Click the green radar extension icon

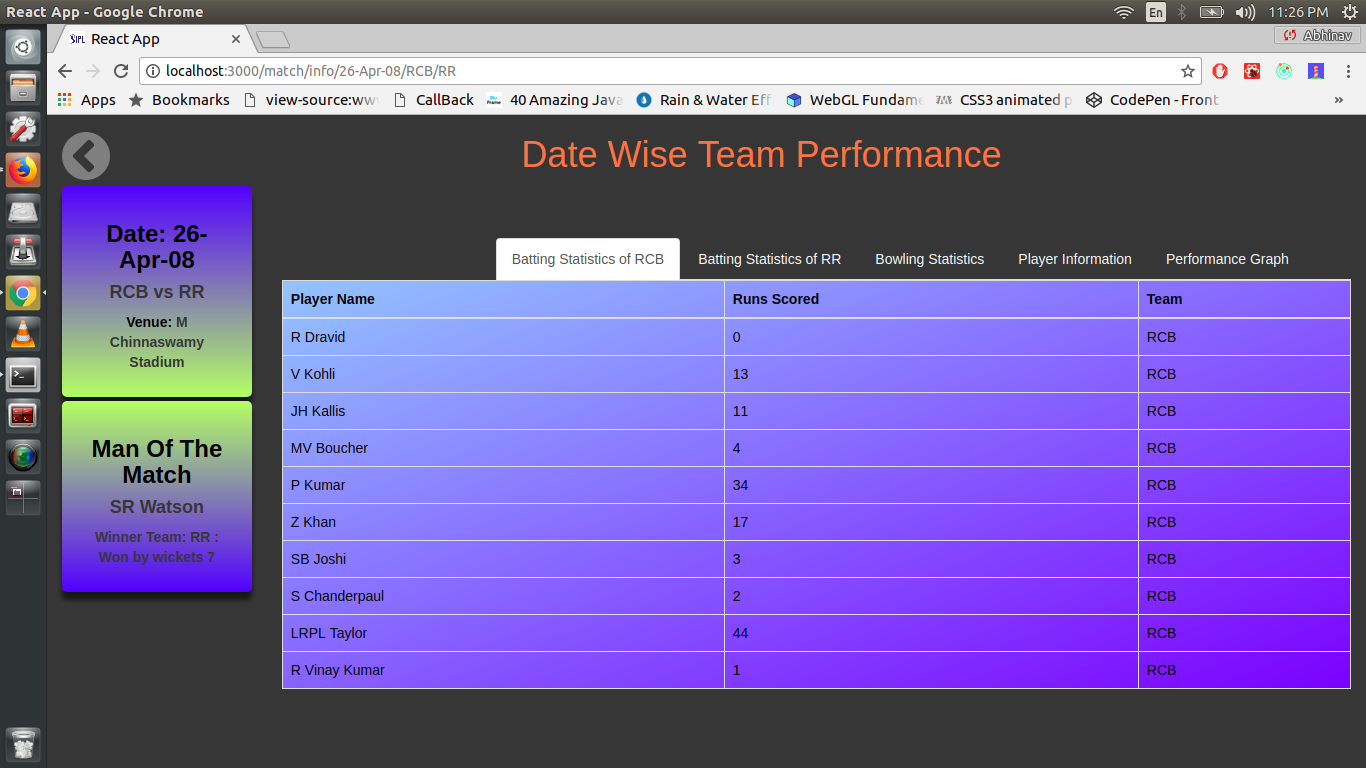[x=1284, y=71]
